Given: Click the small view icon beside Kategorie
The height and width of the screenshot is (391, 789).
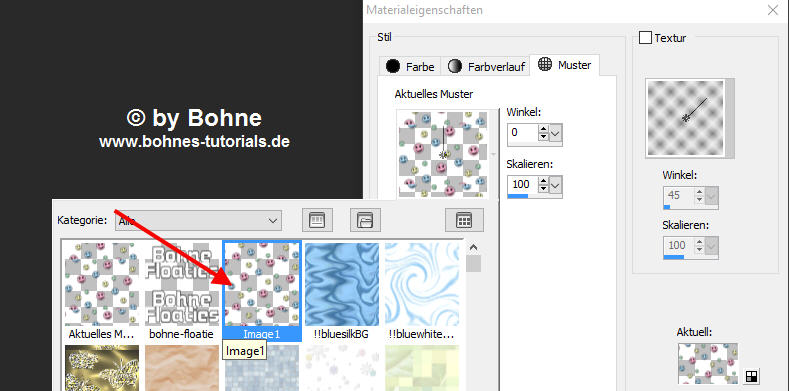Looking at the screenshot, I should 317,220.
